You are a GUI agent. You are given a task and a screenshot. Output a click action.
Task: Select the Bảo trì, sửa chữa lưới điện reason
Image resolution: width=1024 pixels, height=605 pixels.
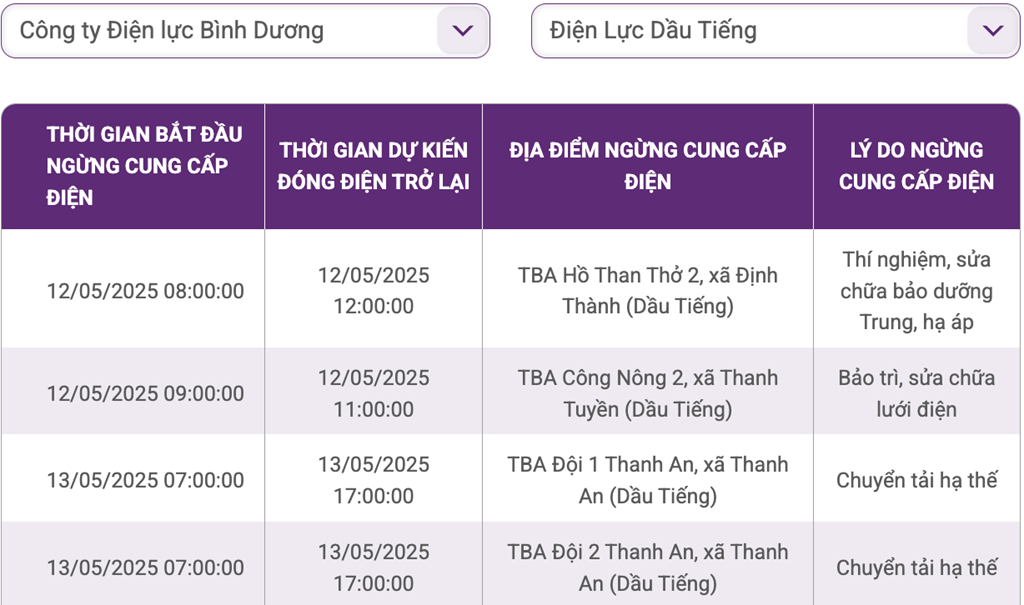(x=917, y=393)
